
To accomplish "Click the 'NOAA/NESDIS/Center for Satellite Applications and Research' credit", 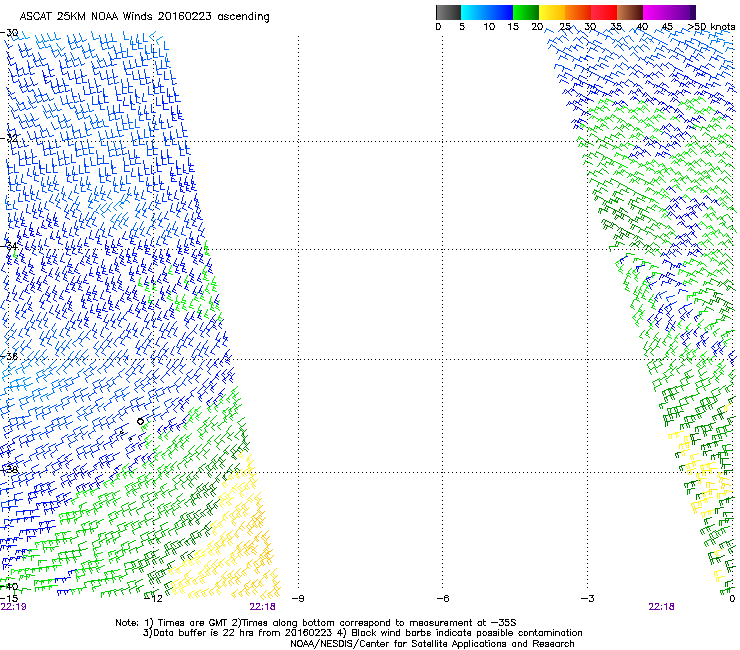I will coord(432,644).
